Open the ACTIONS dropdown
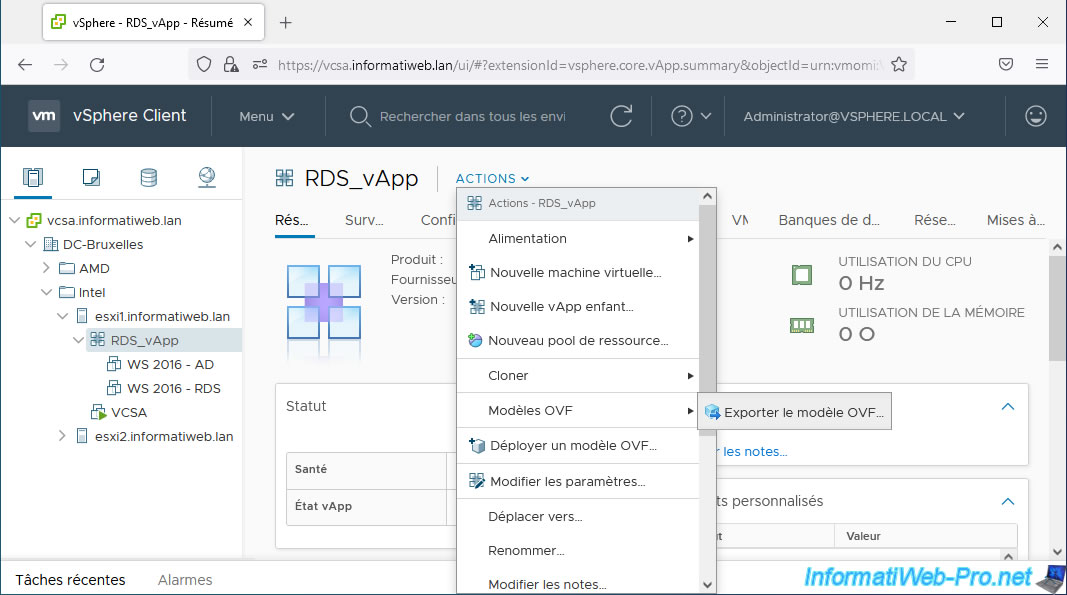Image resolution: width=1067 pixels, height=595 pixels. (492, 178)
